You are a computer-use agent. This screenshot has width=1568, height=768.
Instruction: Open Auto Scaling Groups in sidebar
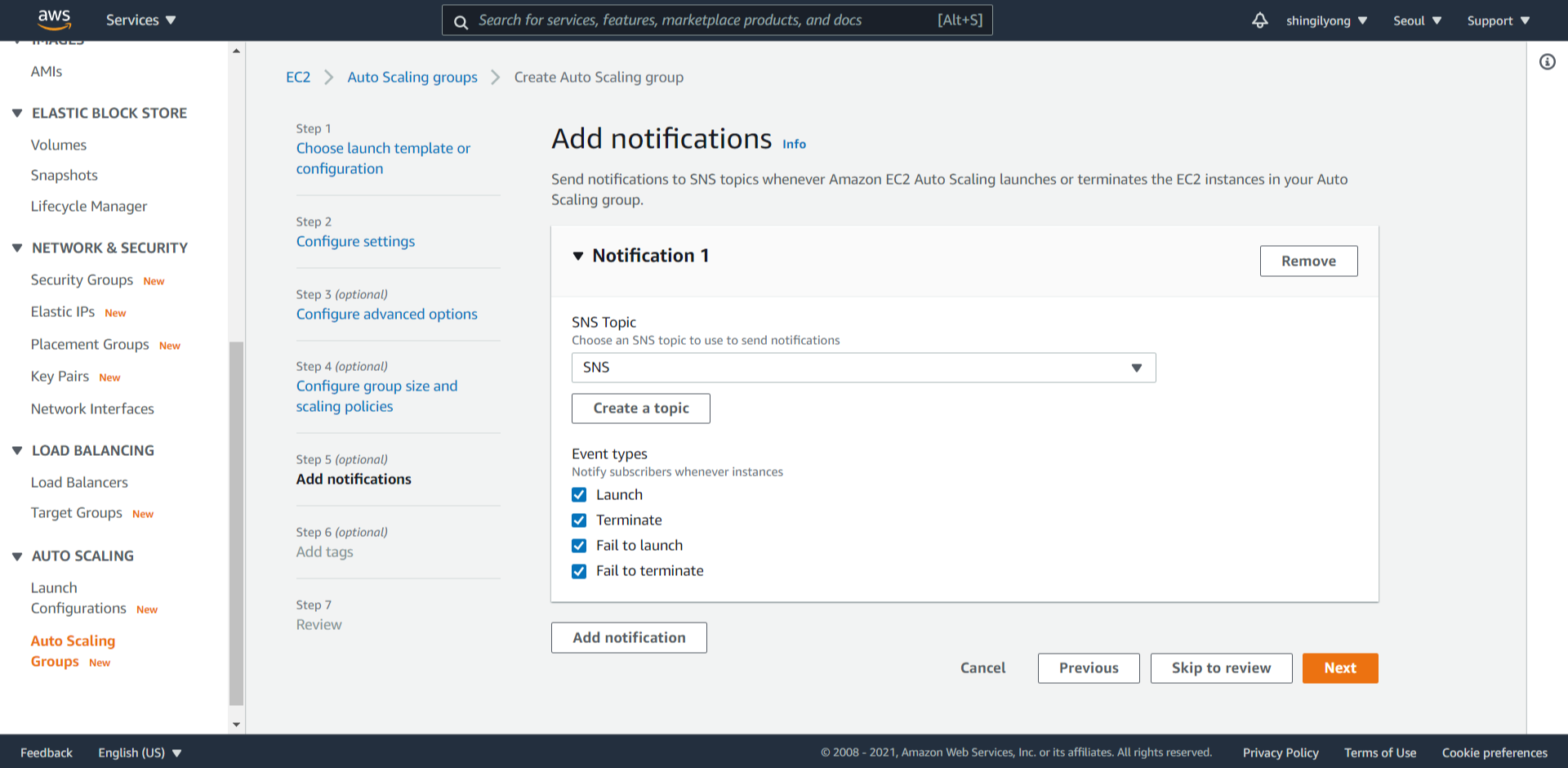coord(73,651)
